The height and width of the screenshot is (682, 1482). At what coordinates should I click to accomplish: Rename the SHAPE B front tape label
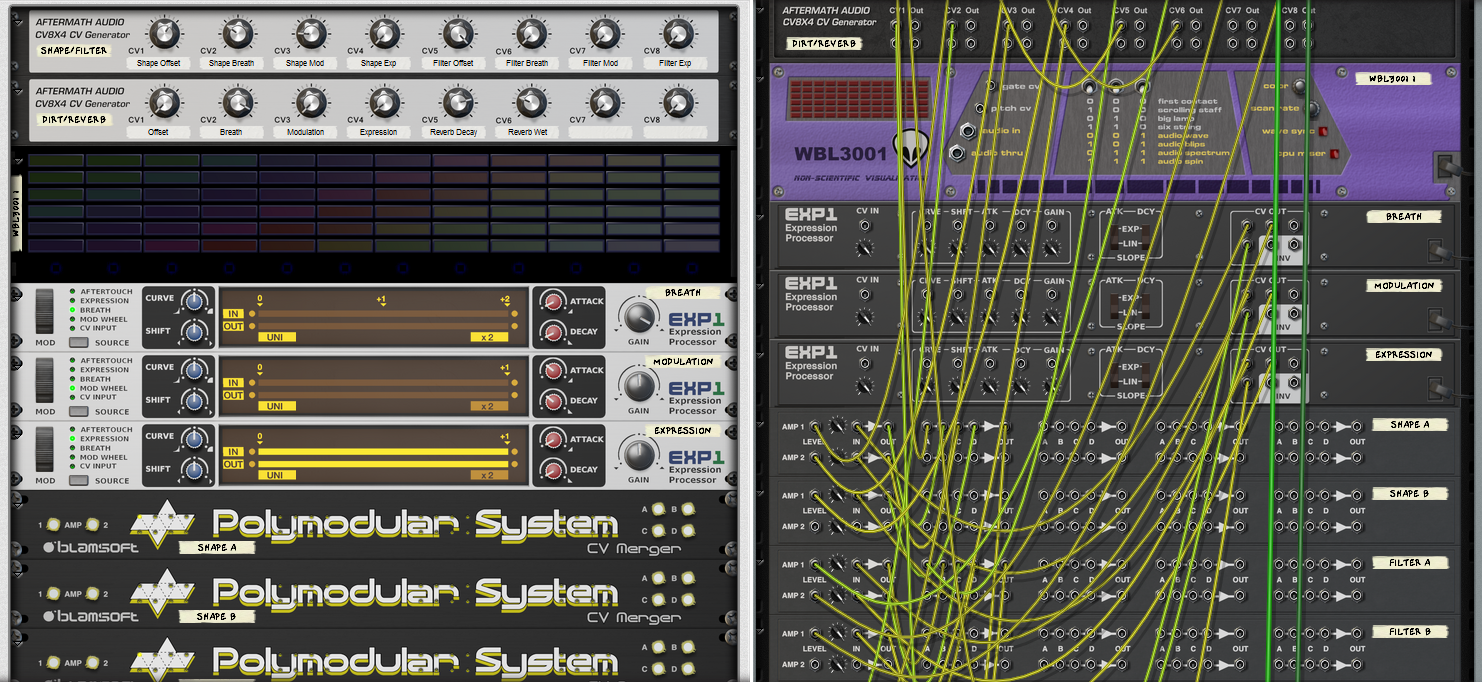click(x=217, y=616)
